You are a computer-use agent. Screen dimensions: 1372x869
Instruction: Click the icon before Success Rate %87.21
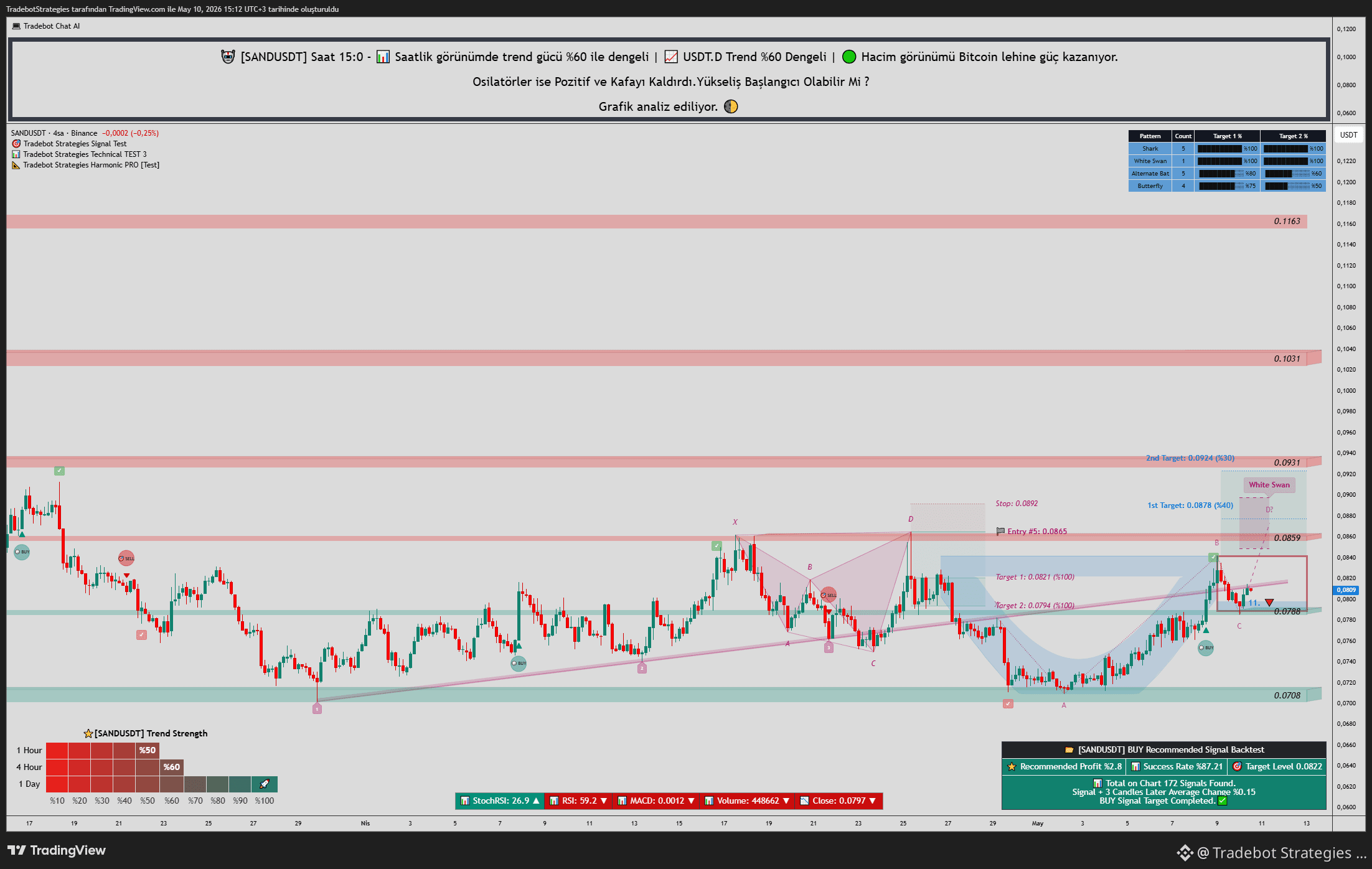pos(1135,767)
